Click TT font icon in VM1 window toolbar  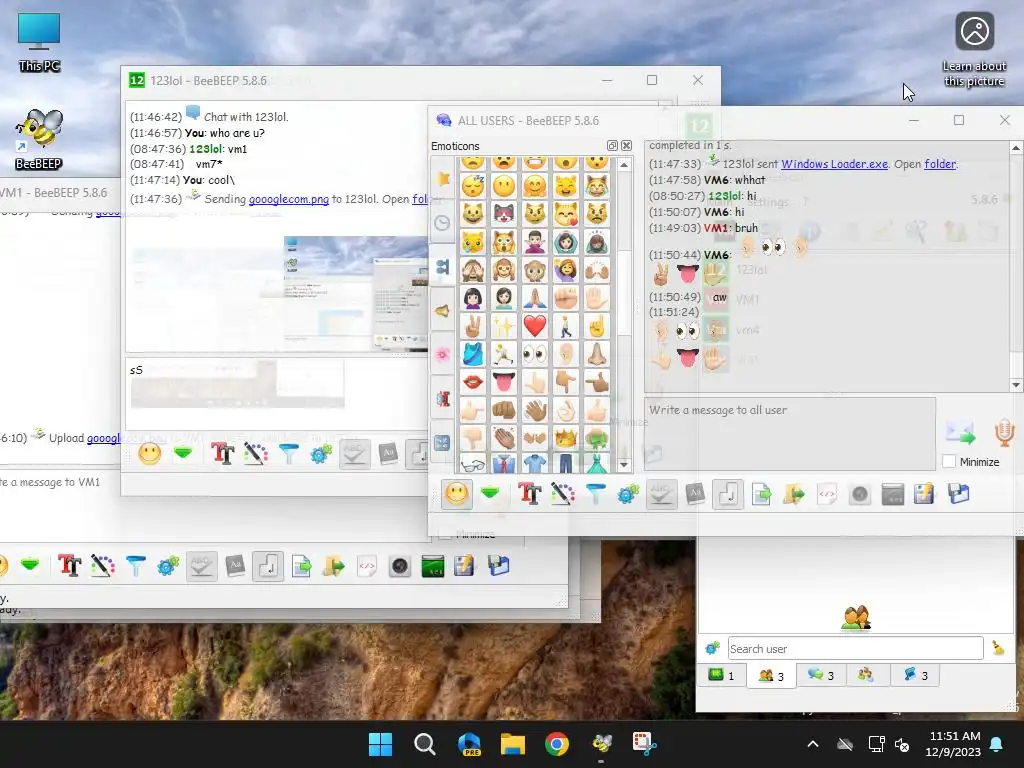(69, 566)
